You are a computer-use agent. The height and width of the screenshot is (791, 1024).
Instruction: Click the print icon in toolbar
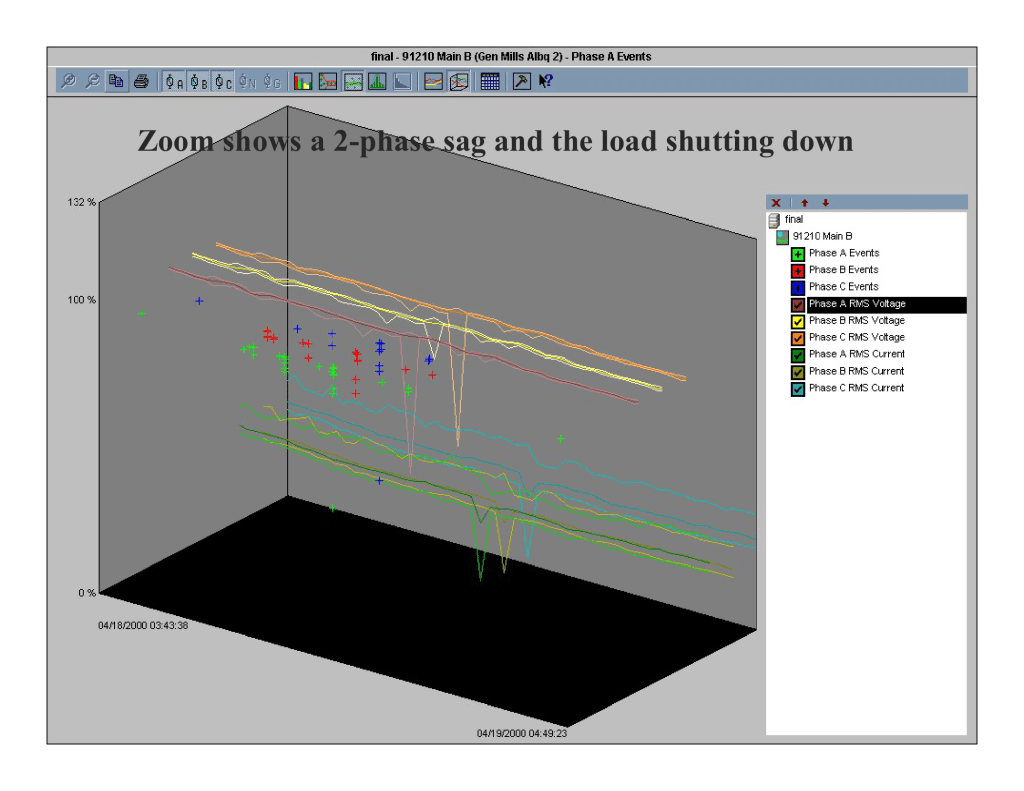[141, 82]
